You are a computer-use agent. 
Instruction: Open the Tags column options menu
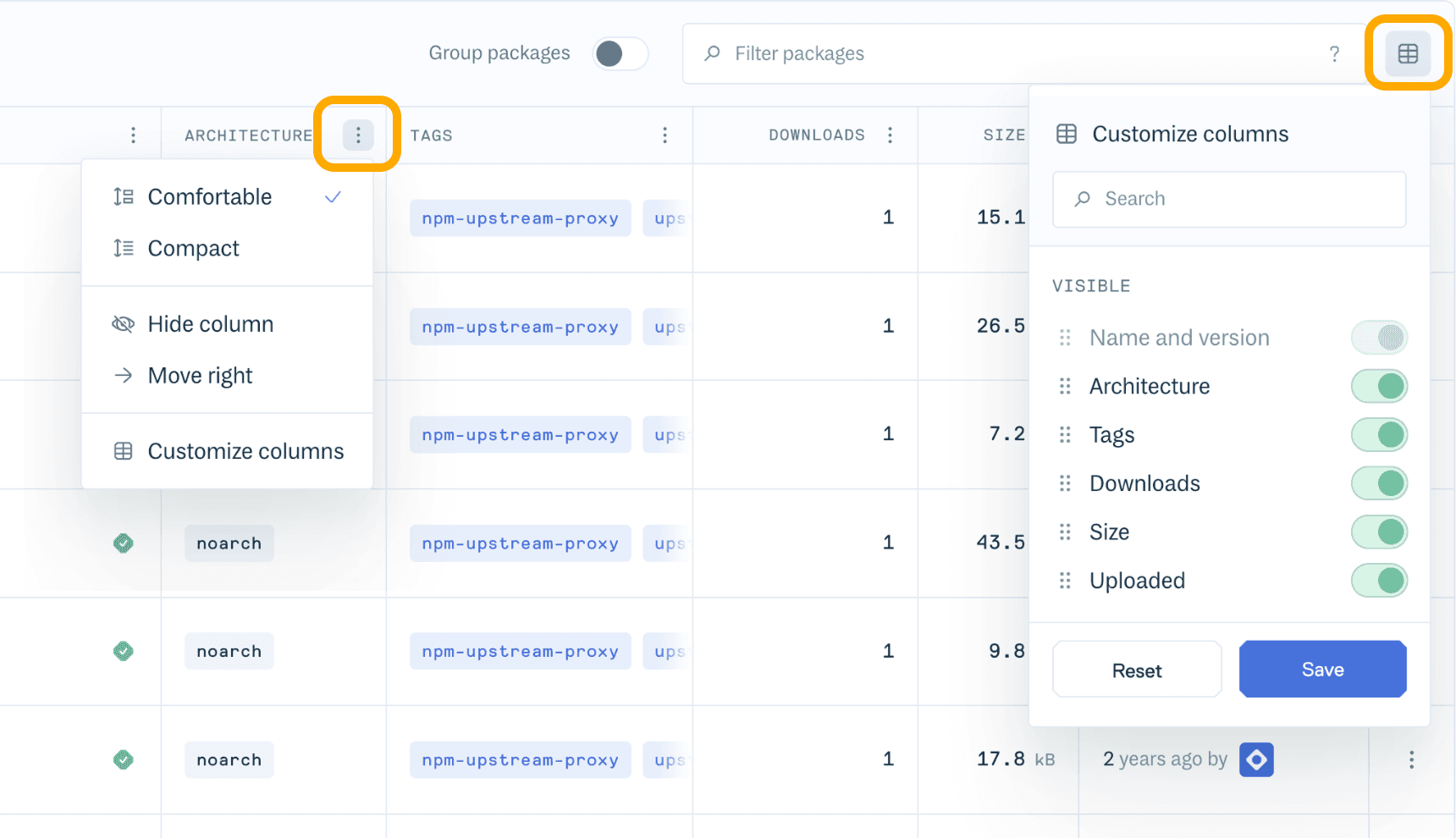[665, 135]
